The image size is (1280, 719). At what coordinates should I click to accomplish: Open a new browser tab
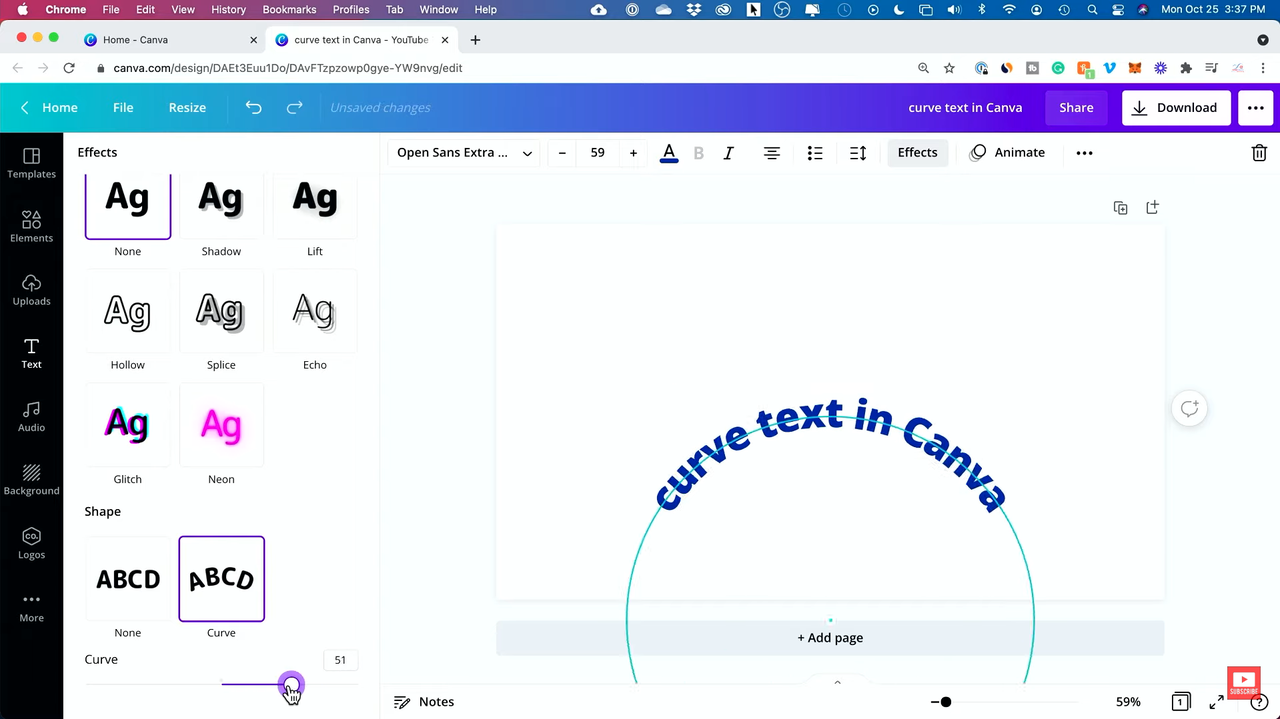tap(475, 40)
